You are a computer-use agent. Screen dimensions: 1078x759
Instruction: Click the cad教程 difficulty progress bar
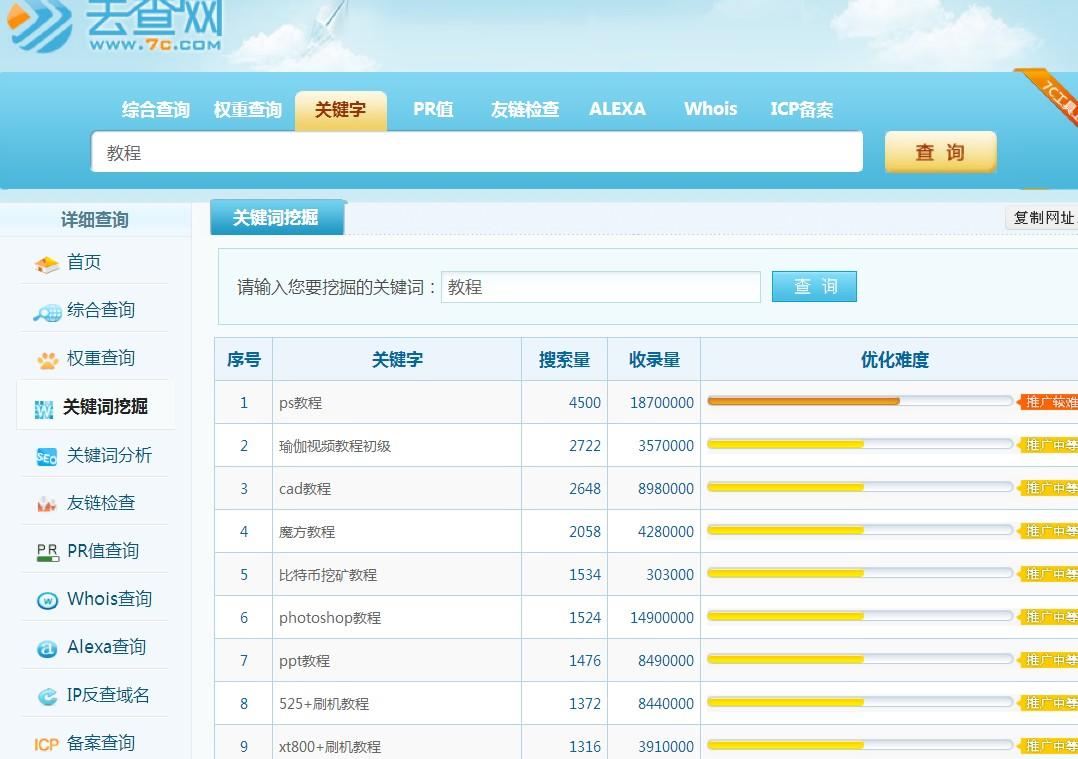coord(860,487)
